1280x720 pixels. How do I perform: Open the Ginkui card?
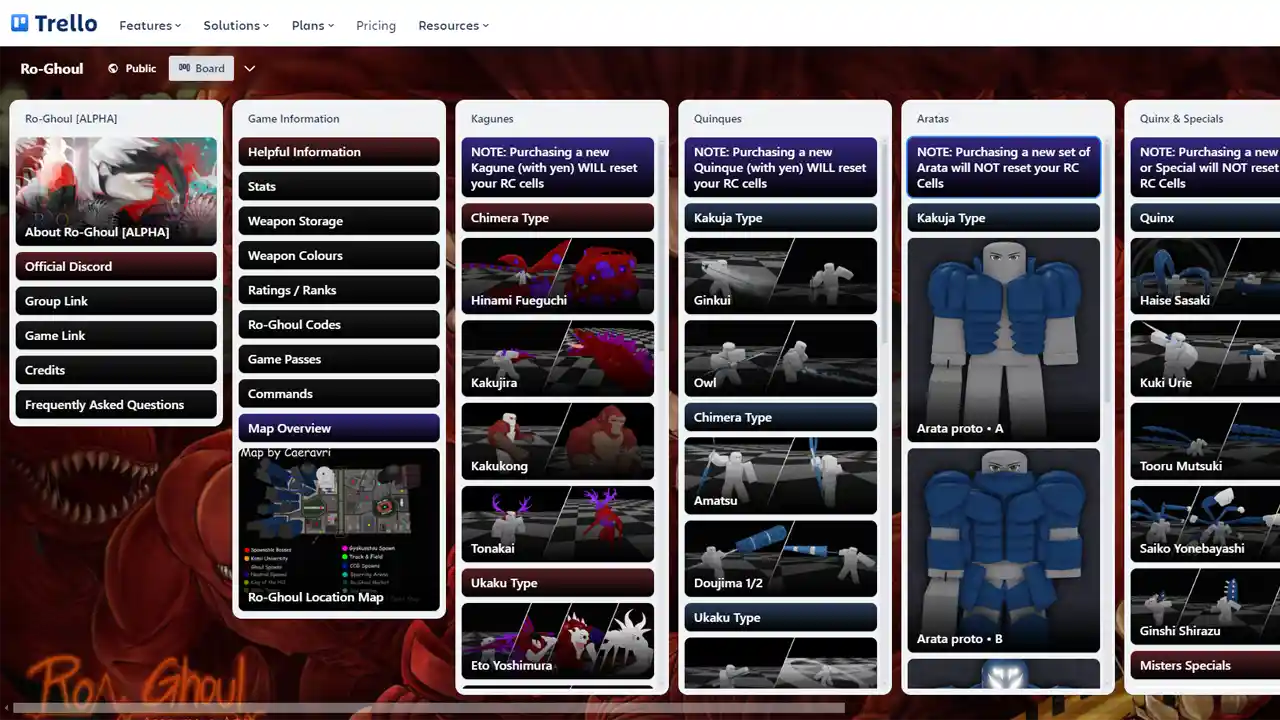pos(781,276)
